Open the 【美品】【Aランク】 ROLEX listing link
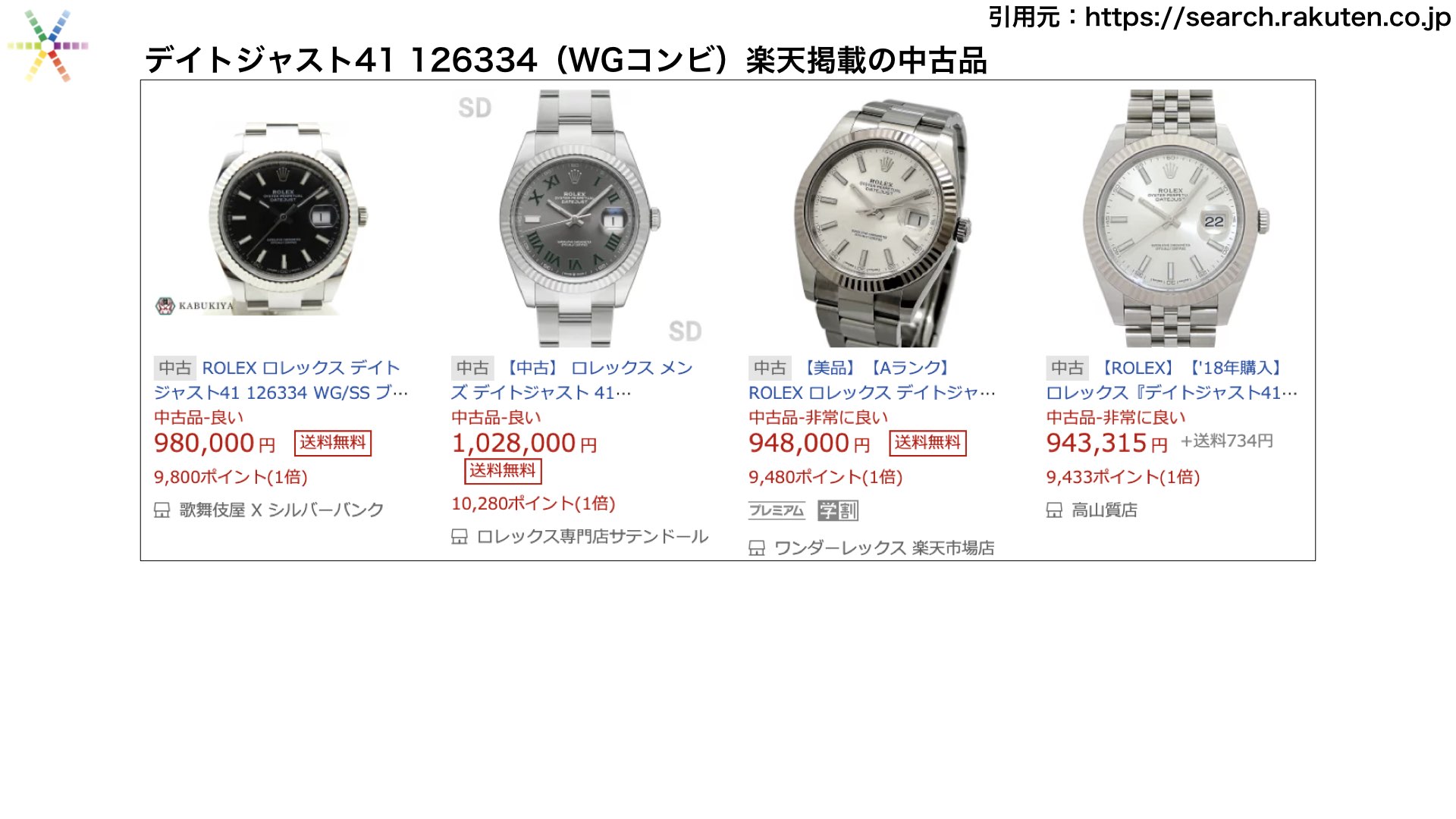The height and width of the screenshot is (819, 1456). point(872,380)
